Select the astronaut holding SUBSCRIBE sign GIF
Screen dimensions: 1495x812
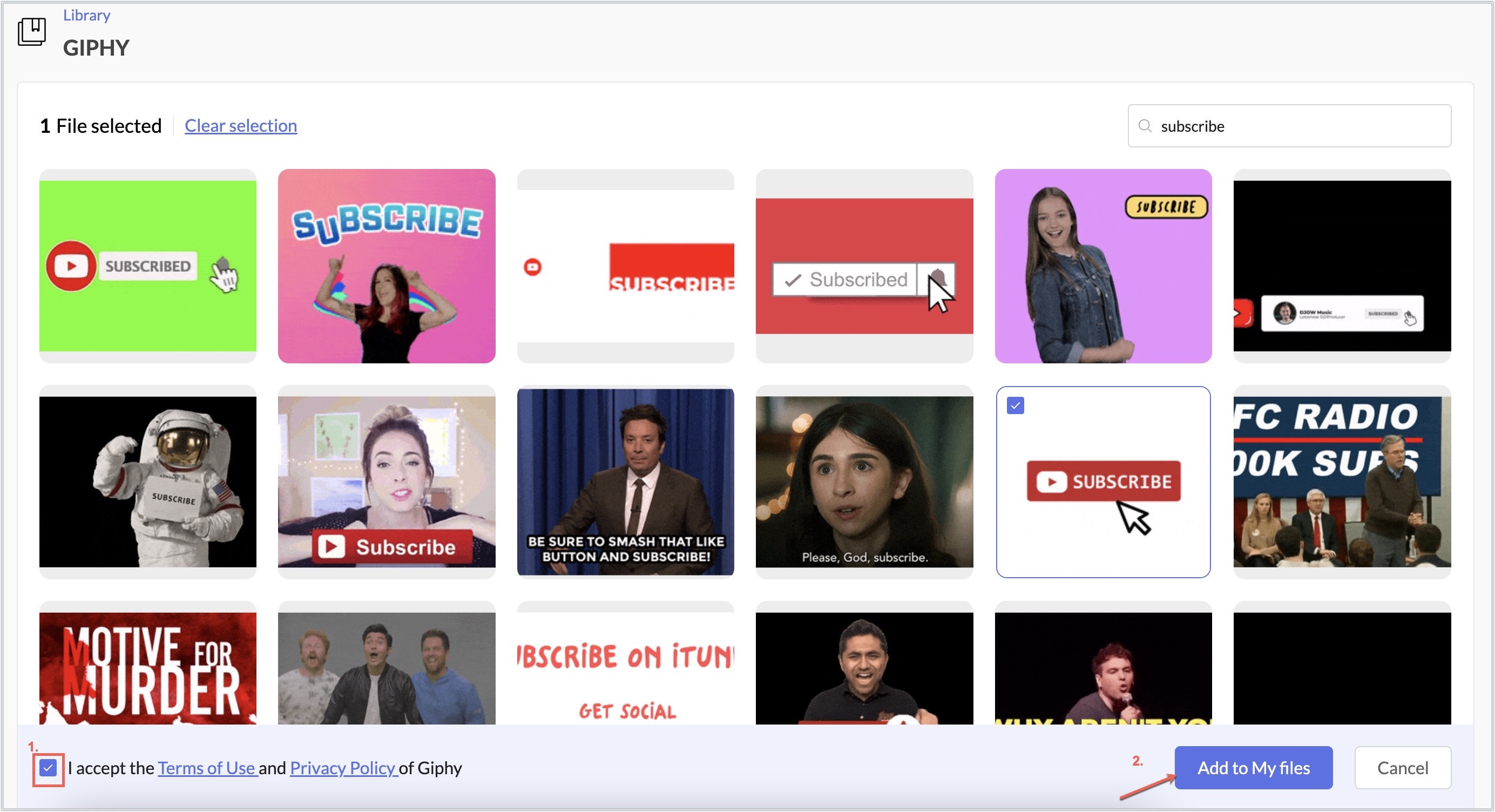[148, 482]
